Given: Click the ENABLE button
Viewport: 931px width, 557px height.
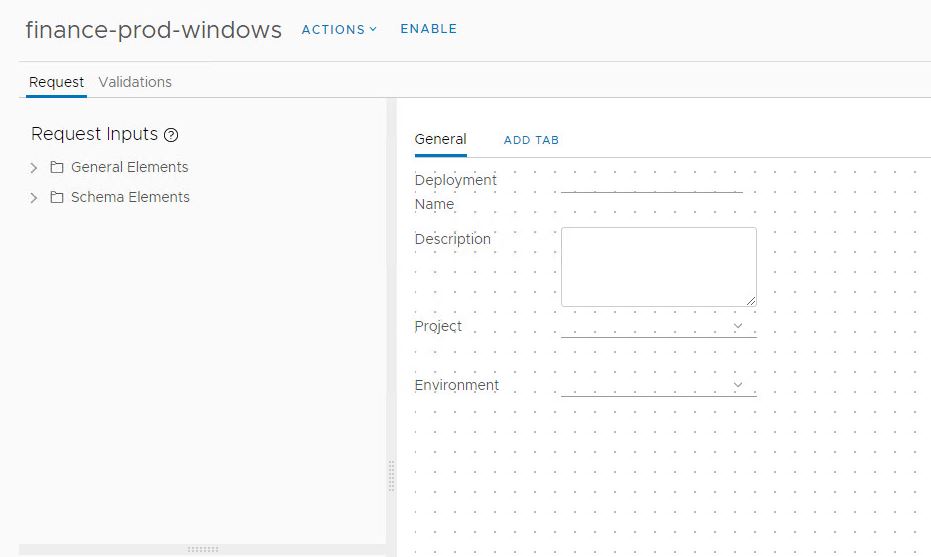Looking at the screenshot, I should pos(428,29).
